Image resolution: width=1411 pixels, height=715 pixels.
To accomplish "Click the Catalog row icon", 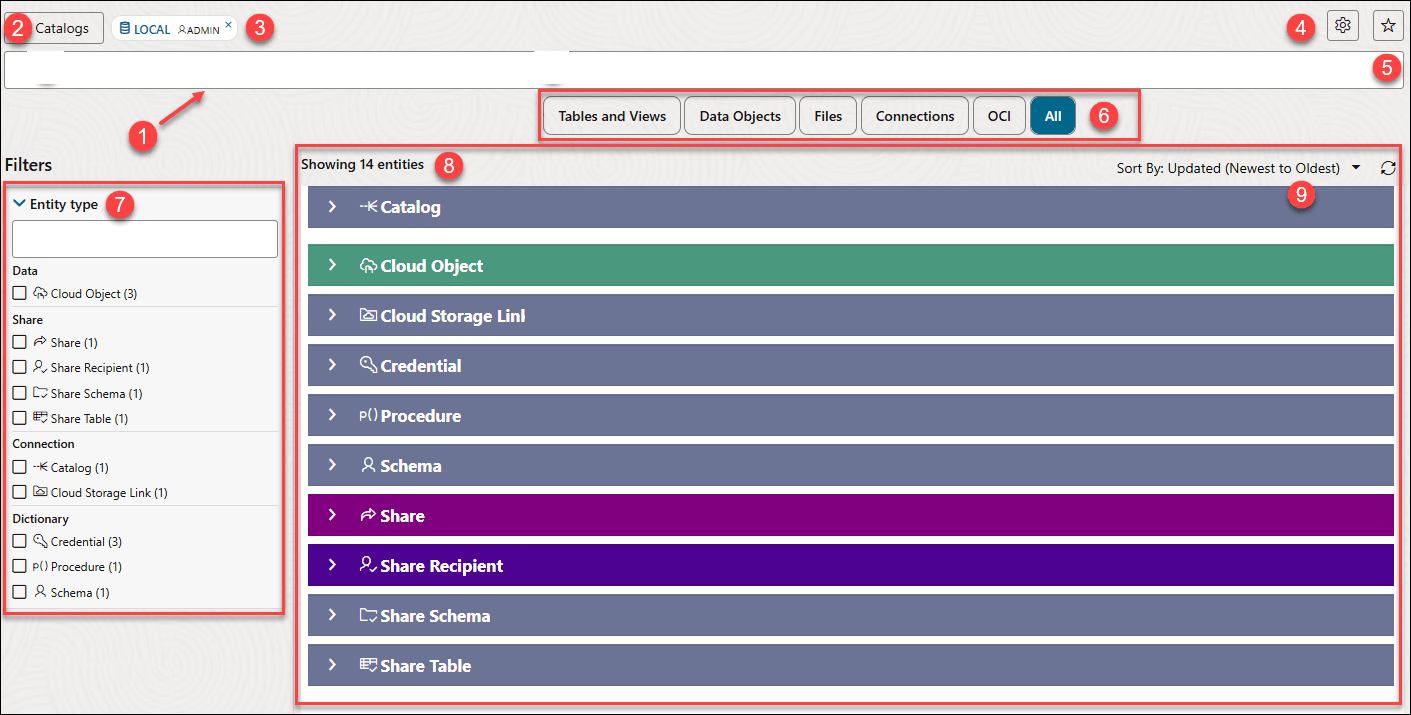I will (x=368, y=207).
